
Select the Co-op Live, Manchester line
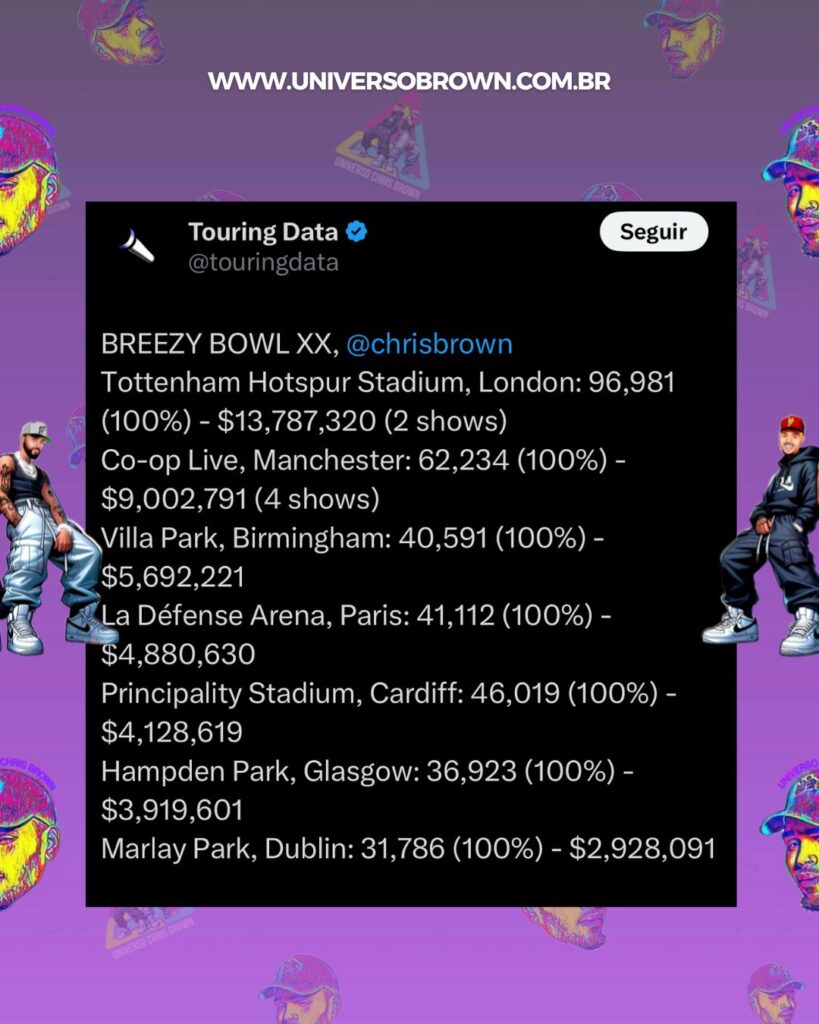click(x=363, y=479)
